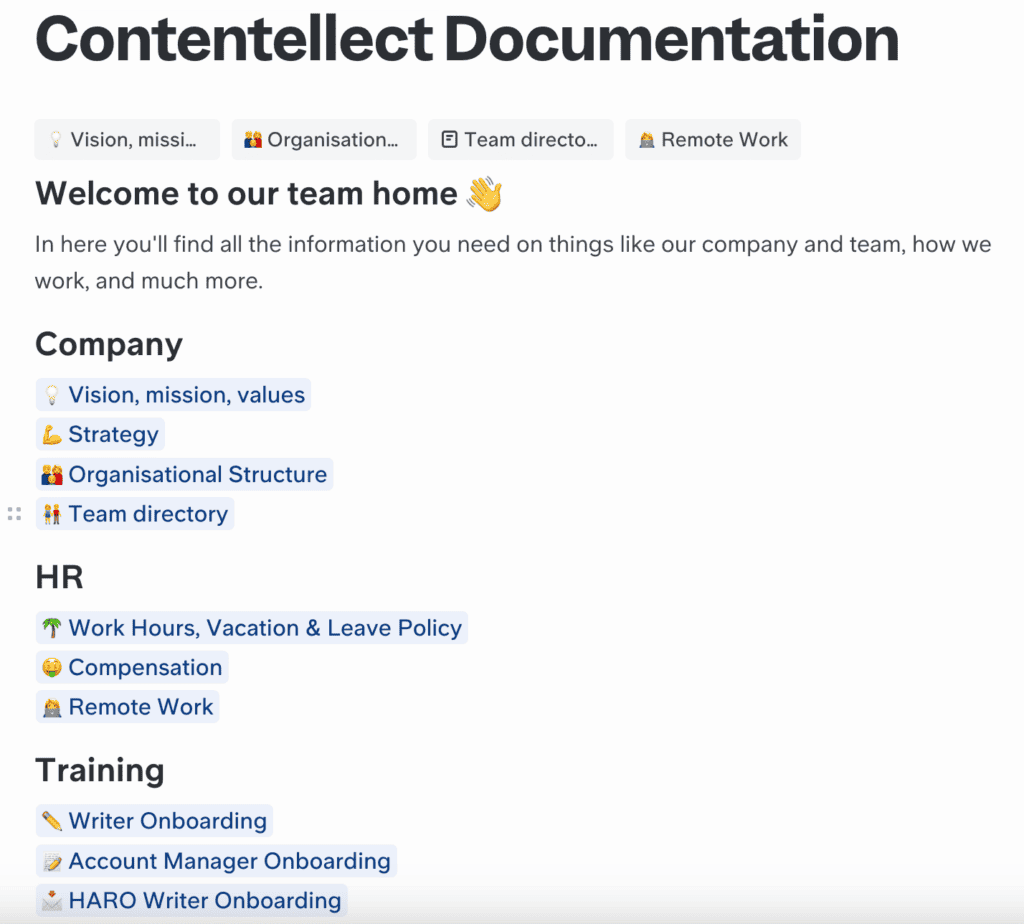The image size is (1024, 924).
Task: Open the Compensation page under HR
Action: pyautogui.click(x=145, y=667)
